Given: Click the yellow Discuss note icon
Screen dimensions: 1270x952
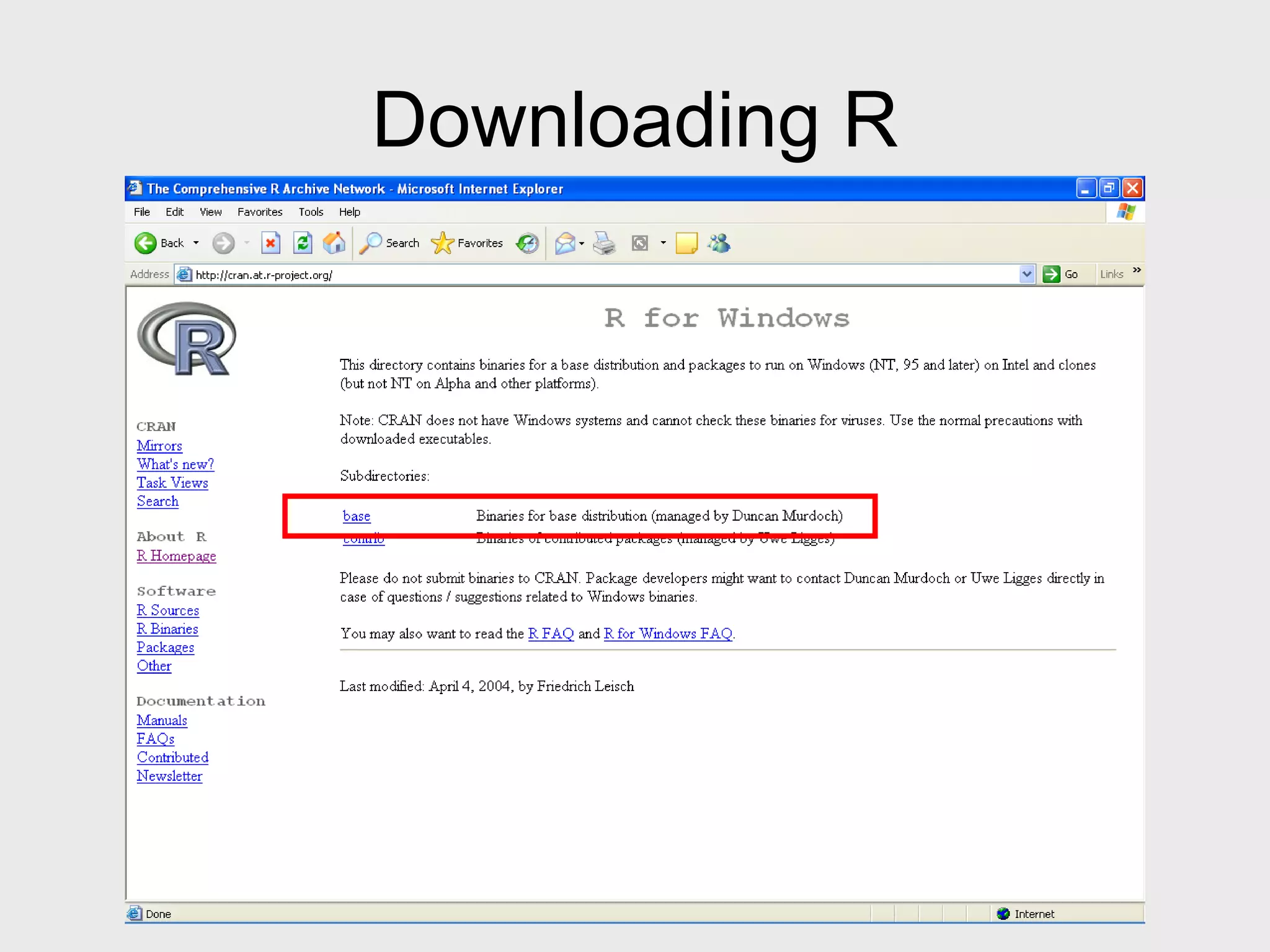Looking at the screenshot, I should [686, 243].
